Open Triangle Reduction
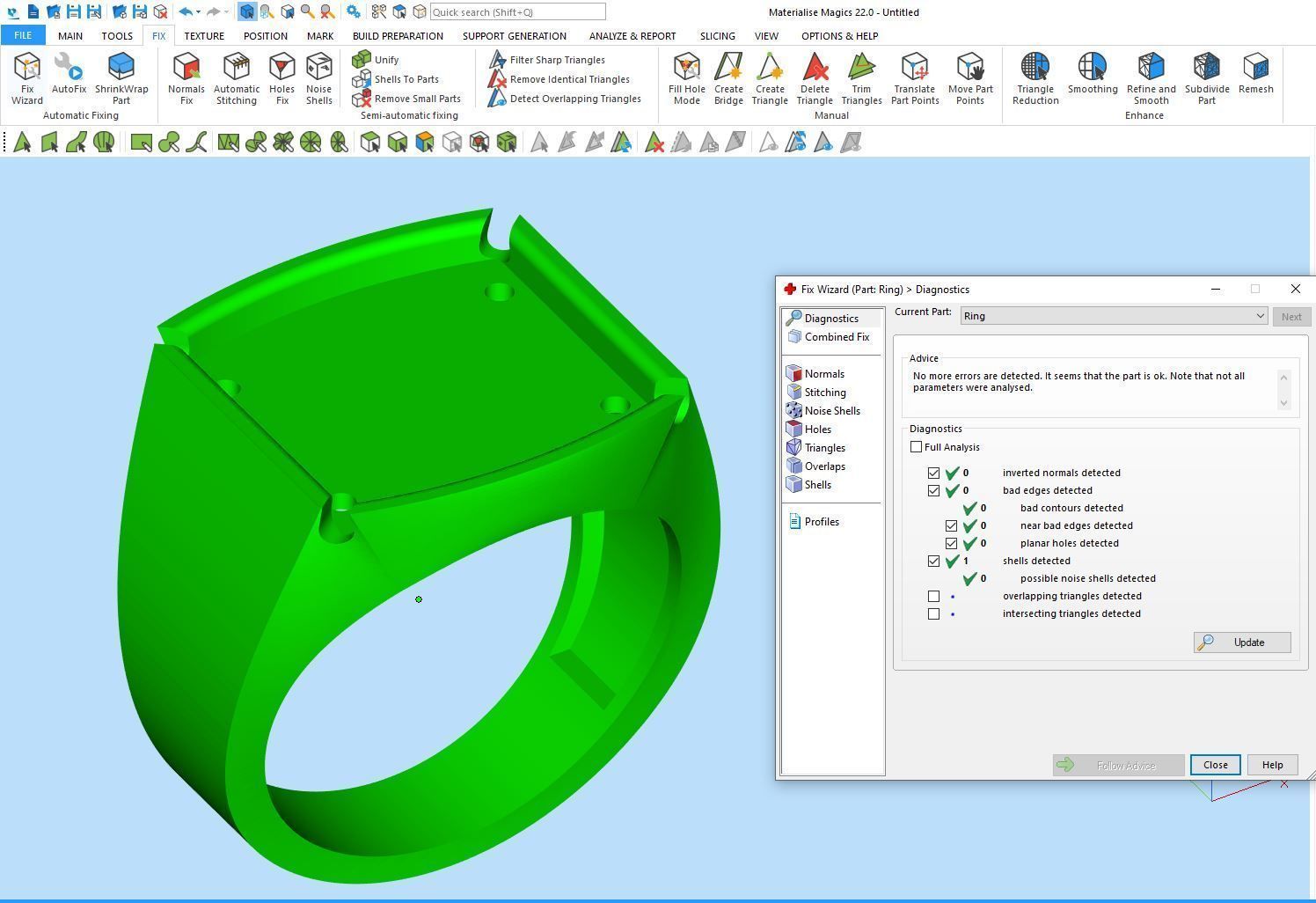This screenshot has width=1316, height=903. tap(1035, 78)
